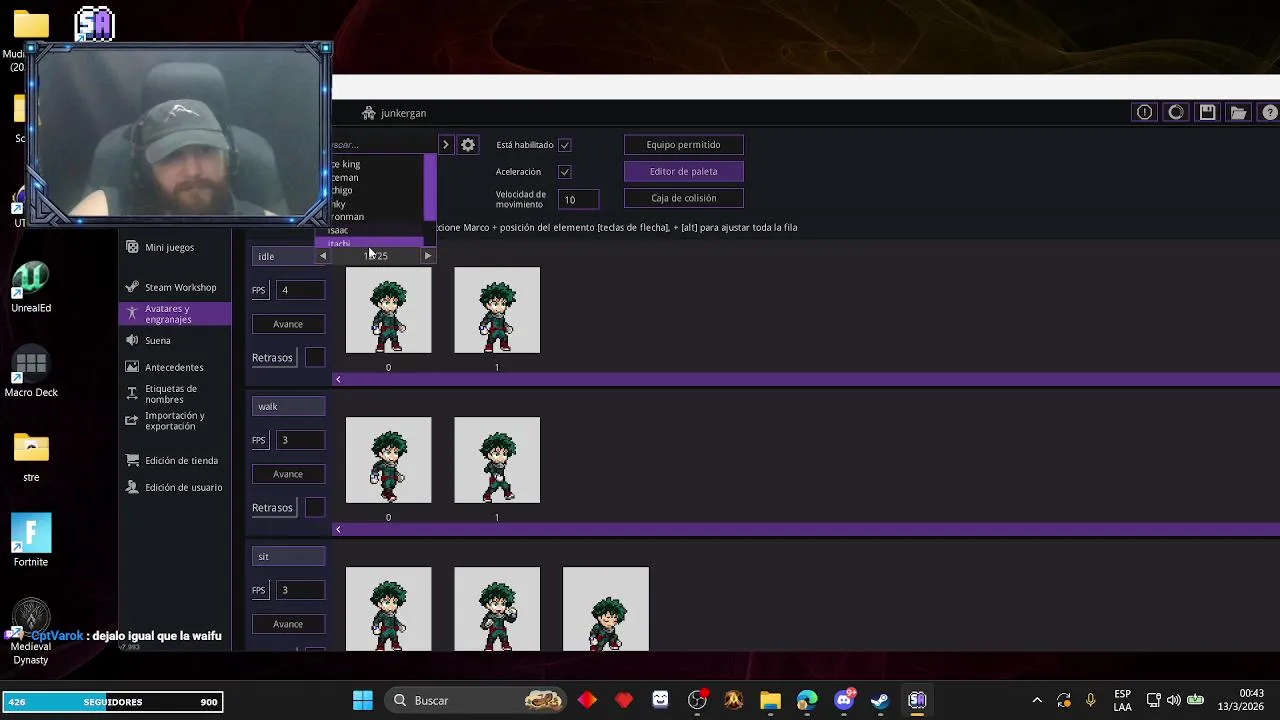Open the yellow folder at desktop top-left
The image size is (1280, 720).
coord(31,25)
